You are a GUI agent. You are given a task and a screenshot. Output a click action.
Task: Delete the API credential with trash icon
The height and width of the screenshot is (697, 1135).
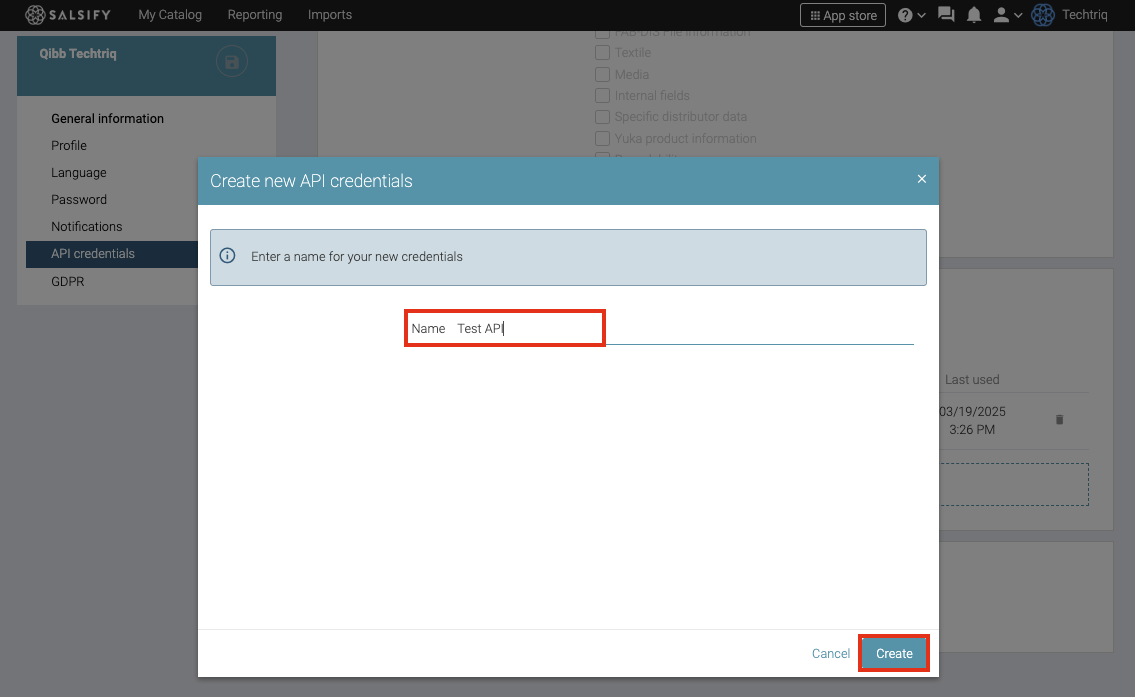point(1060,420)
